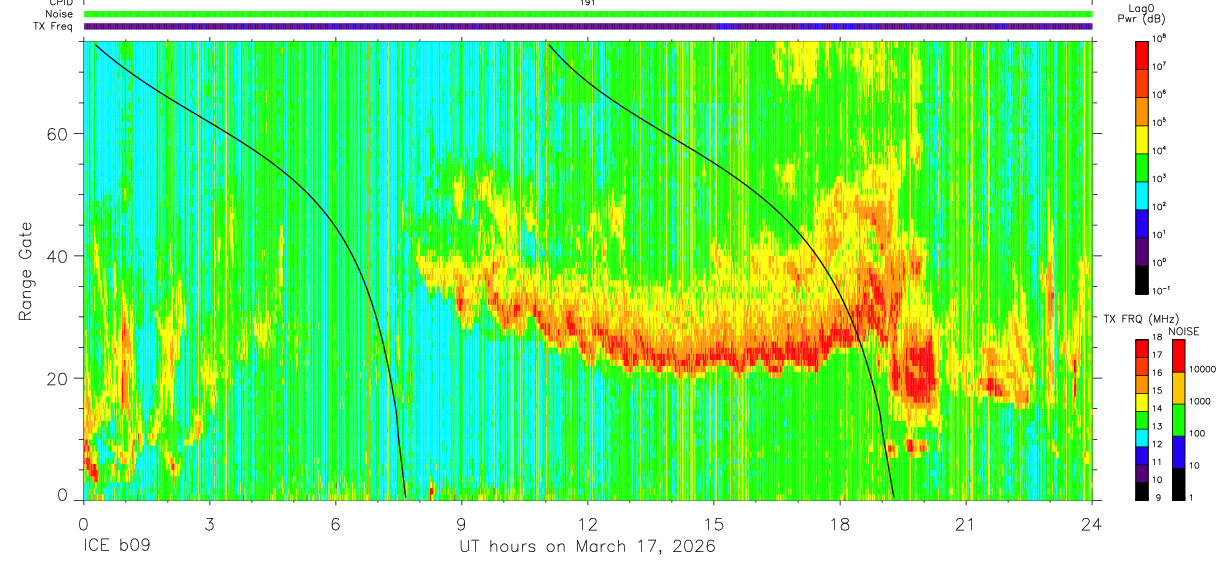Click the 10^8 label atop Lag0 Pwr colorbar
The image size is (1228, 567).
(x=1159, y=39)
